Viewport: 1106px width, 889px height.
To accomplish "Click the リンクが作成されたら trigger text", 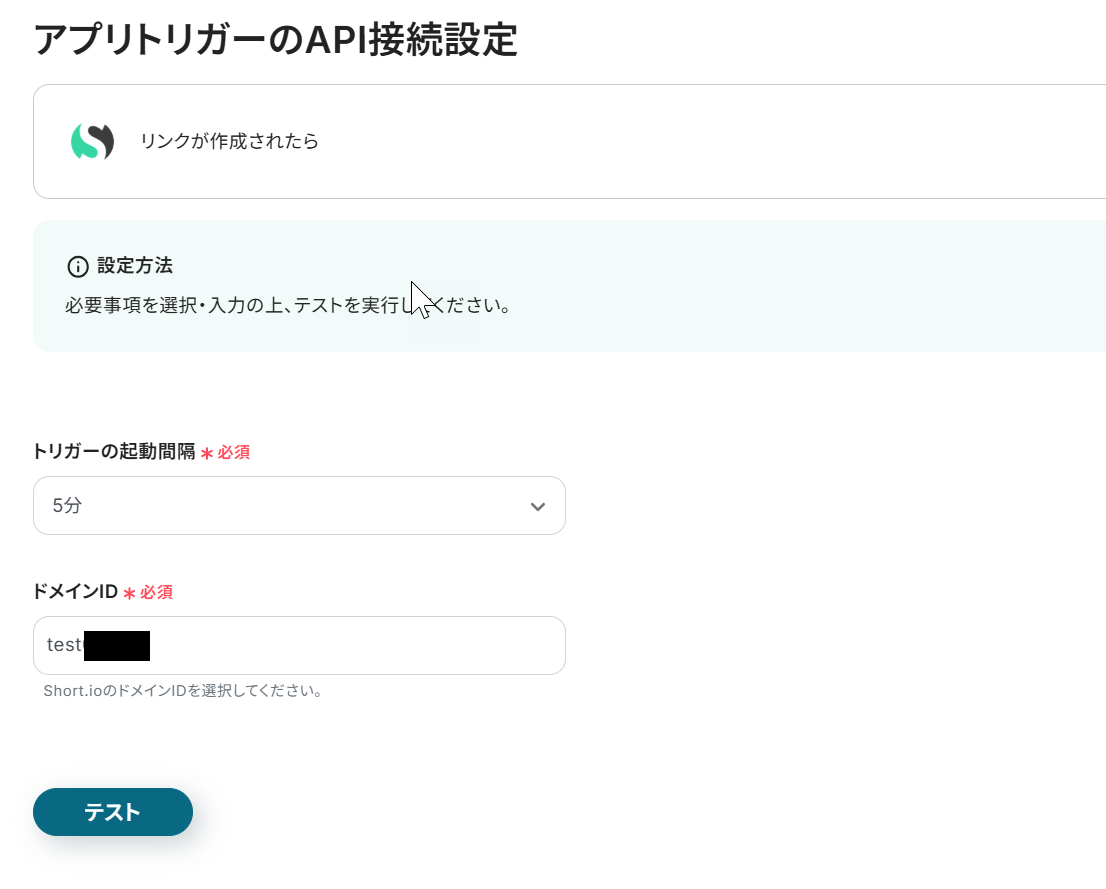I will point(229,142).
